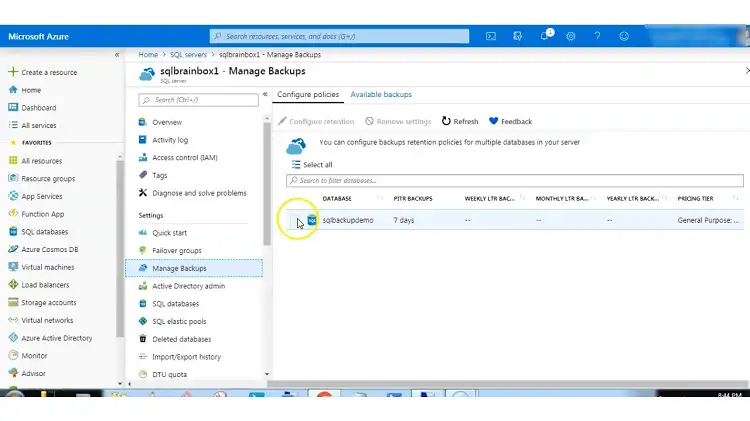Click the Feedback button with heart

tap(510, 122)
